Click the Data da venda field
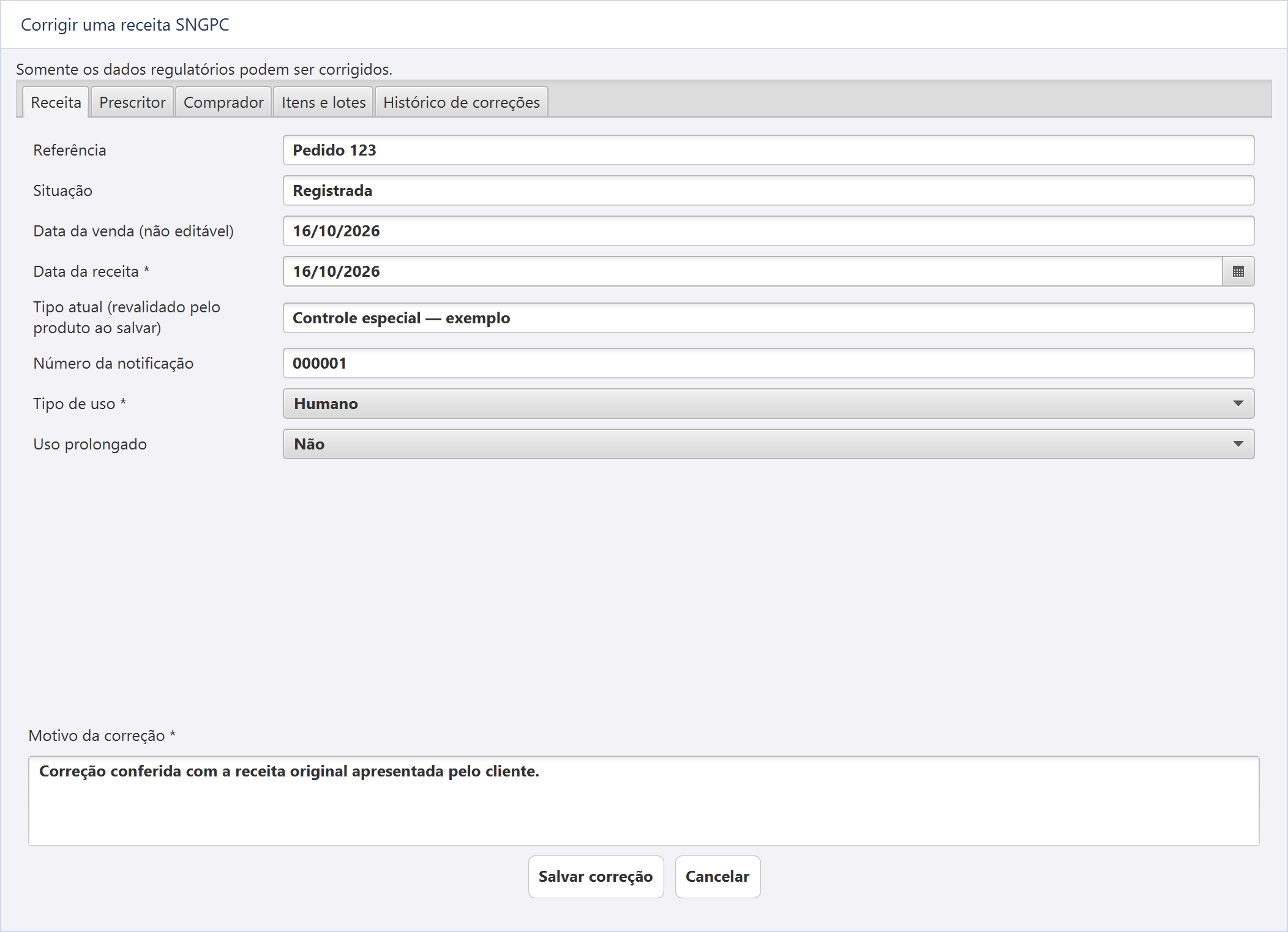 [768, 231]
